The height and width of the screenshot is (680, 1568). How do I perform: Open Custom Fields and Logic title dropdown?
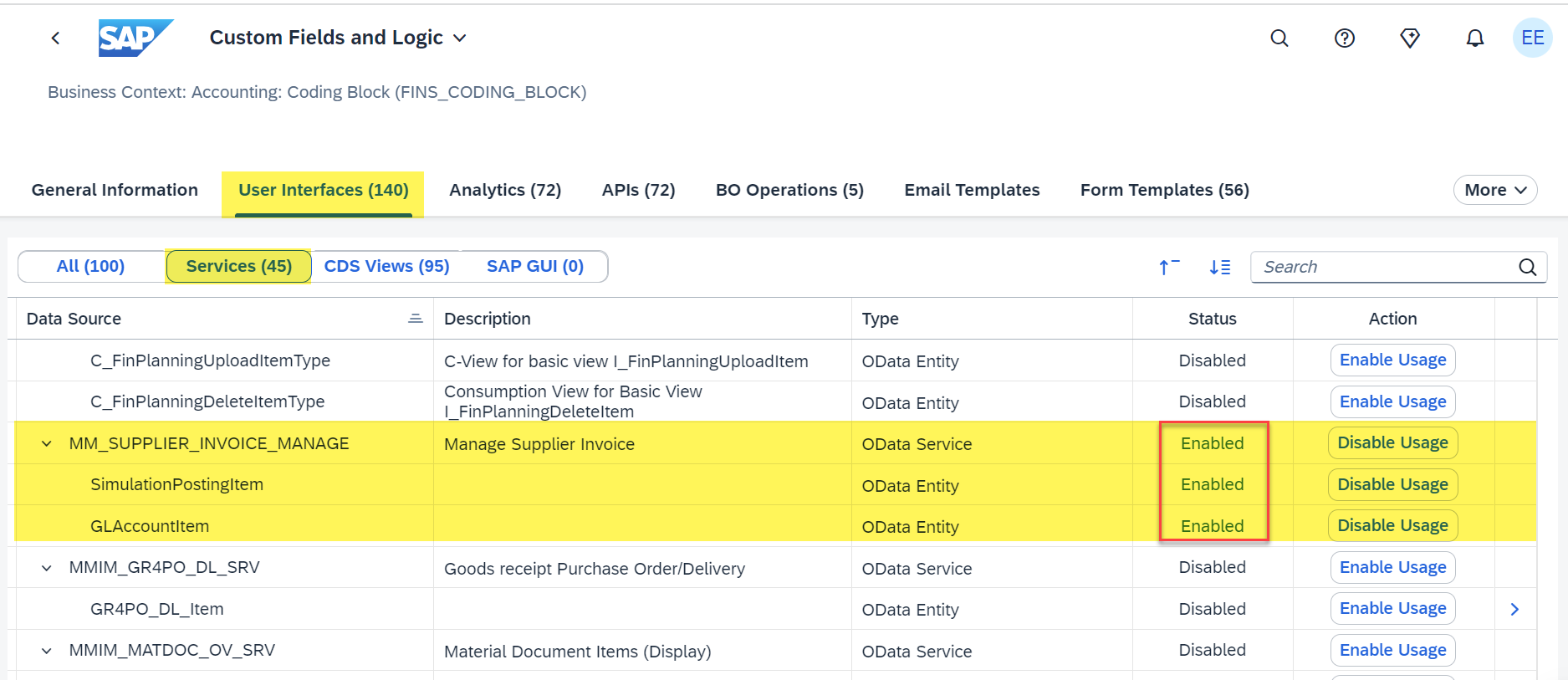[x=460, y=38]
